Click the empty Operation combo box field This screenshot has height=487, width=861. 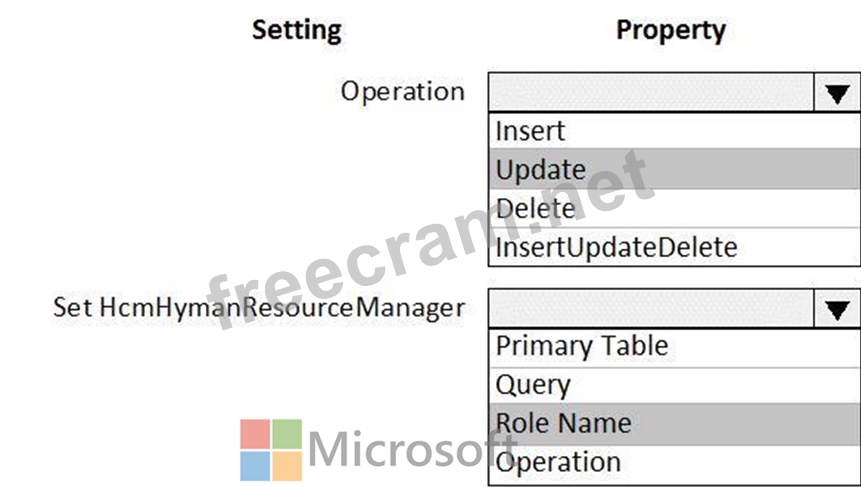(x=652, y=93)
